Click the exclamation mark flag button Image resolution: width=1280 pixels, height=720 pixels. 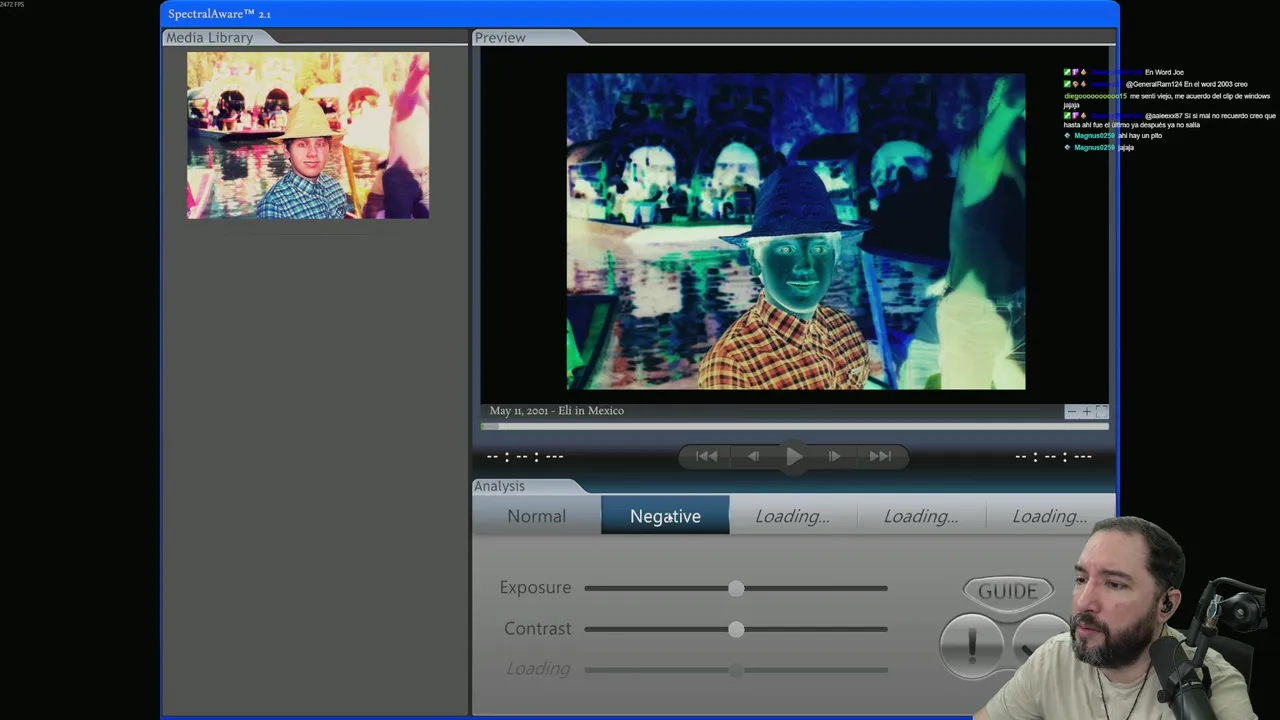[971, 645]
